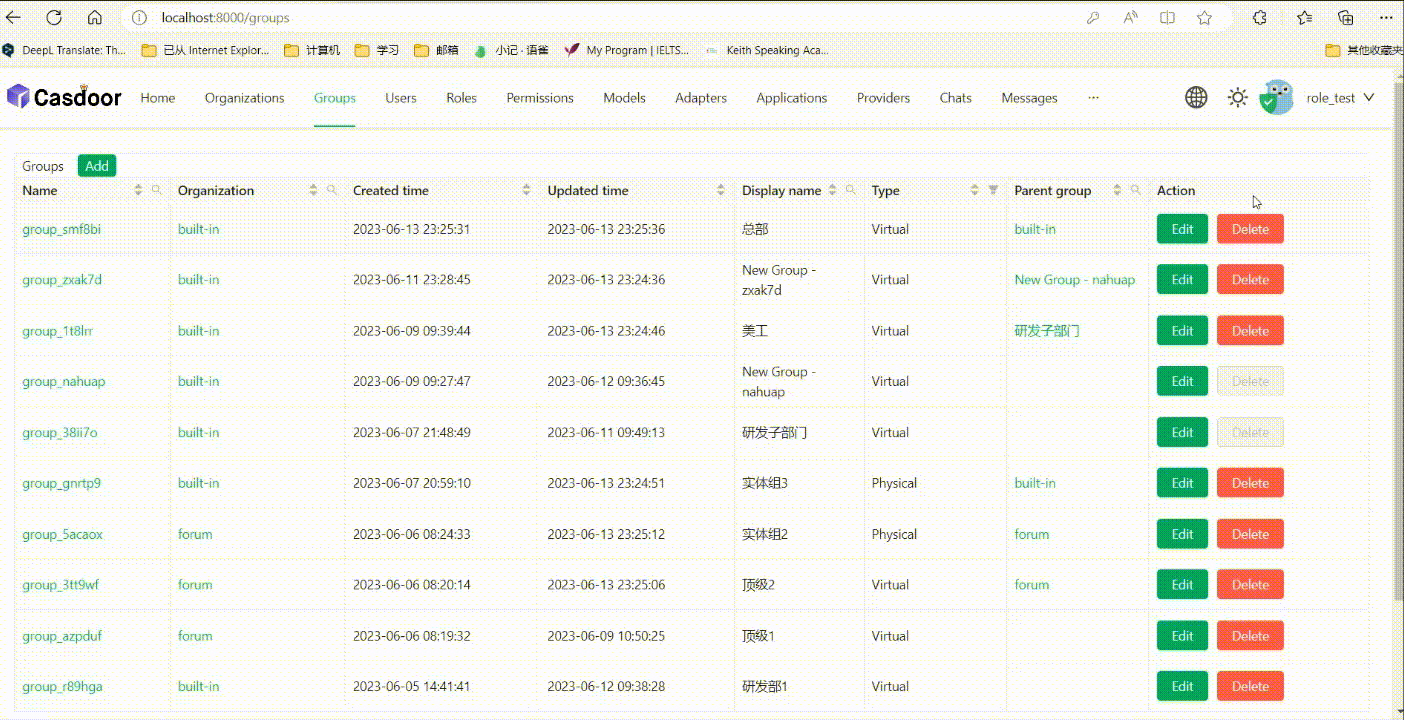The height and width of the screenshot is (720, 1404).
Task: Open the search icon on the Parent group column
Action: [x=1134, y=189]
